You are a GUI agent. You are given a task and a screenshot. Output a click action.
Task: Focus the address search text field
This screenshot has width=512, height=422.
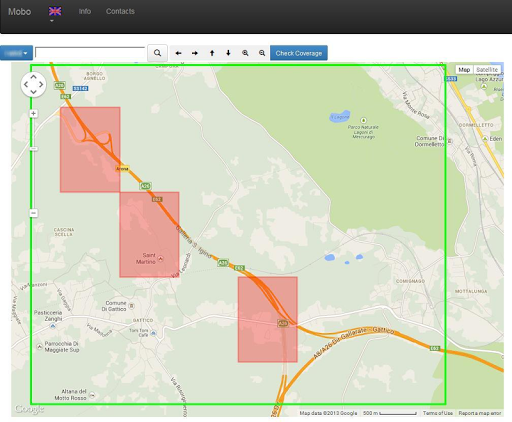pos(90,53)
